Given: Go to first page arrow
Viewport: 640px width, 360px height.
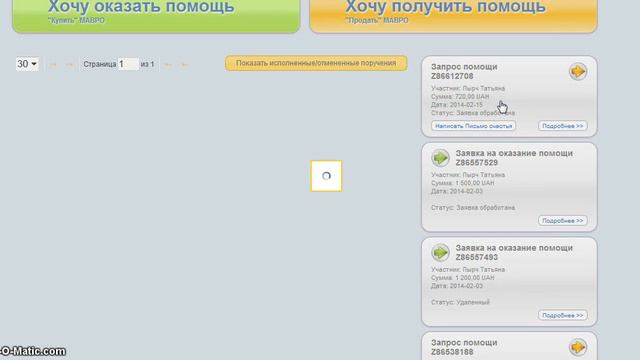Looking at the screenshot, I should [53, 64].
